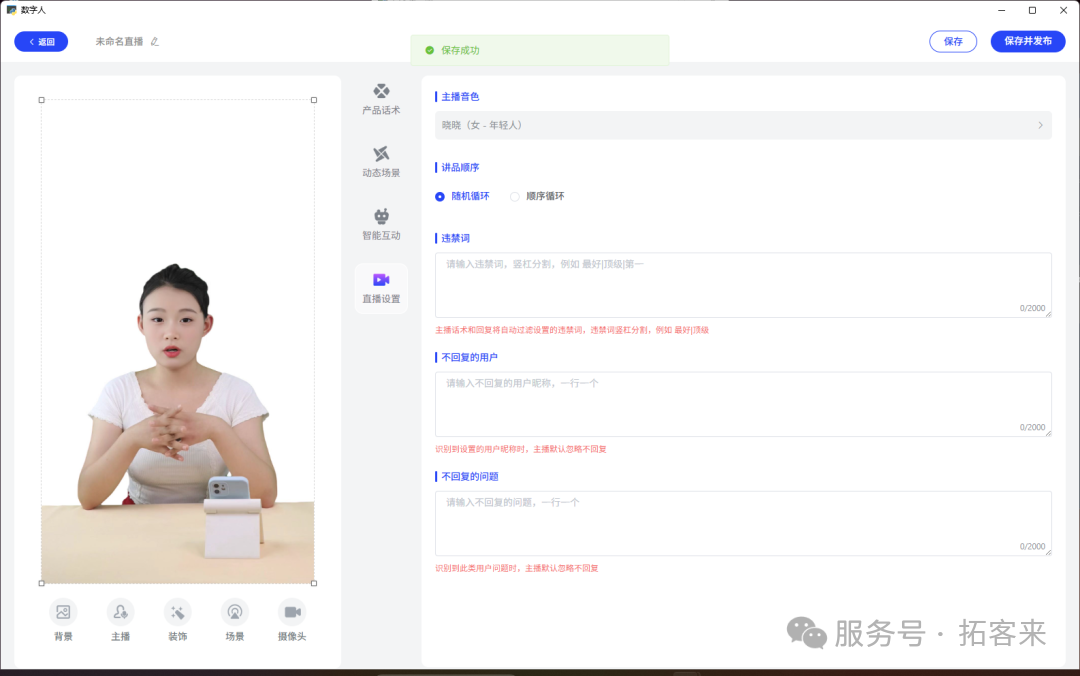
Task: Click the pencil icon beside 未命名直播
Action: 155,42
